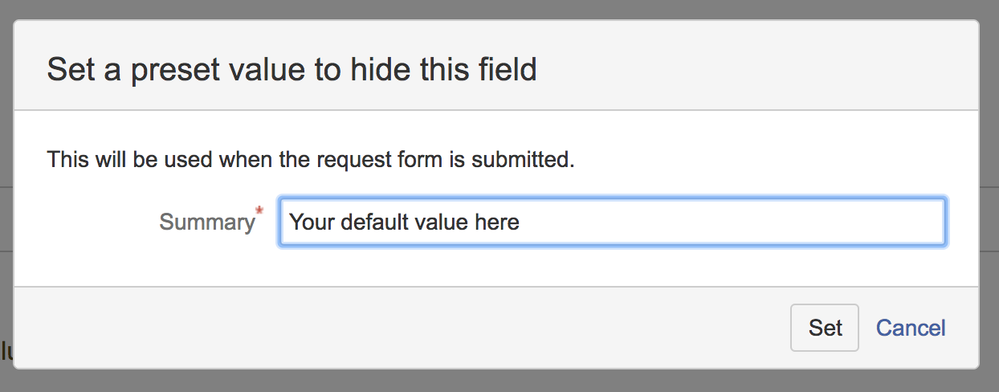Click the Summary field label
999x392 pixels.
click(206, 222)
